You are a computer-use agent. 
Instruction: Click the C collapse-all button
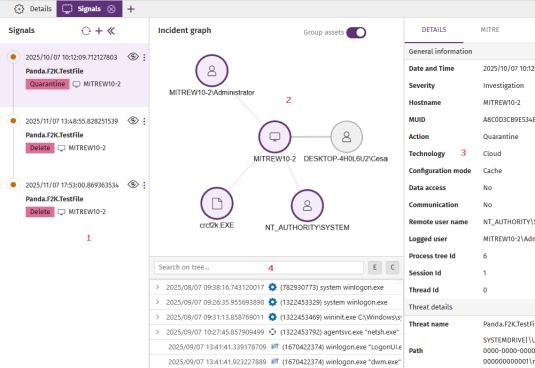[392, 267]
